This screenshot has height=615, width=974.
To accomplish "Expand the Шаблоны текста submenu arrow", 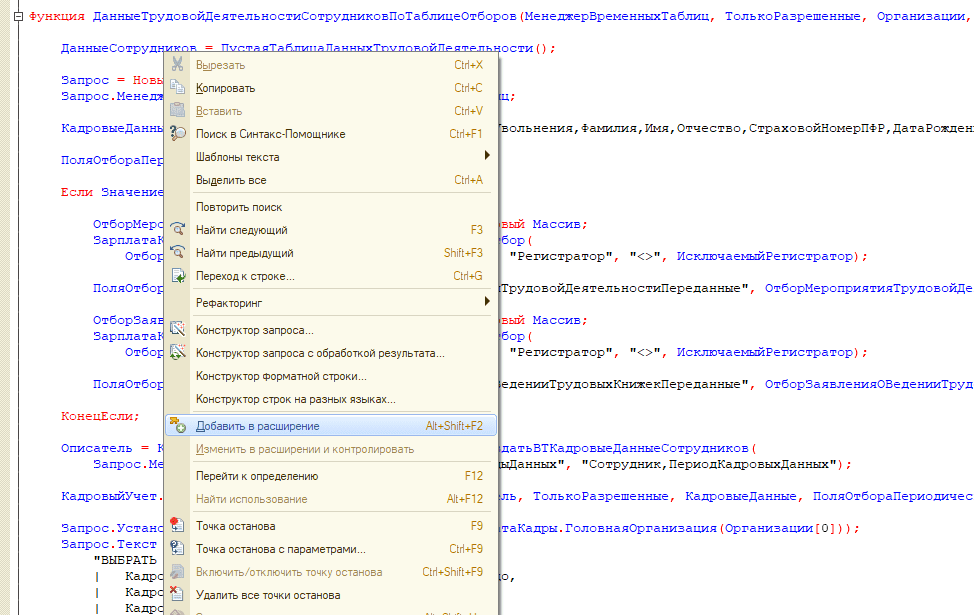I will (487, 156).
